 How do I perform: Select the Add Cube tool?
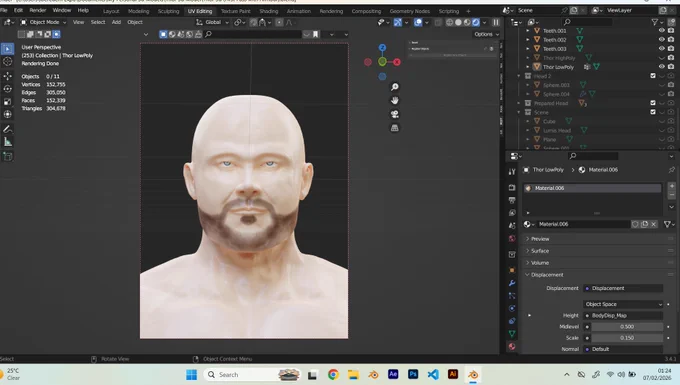(x=7, y=156)
